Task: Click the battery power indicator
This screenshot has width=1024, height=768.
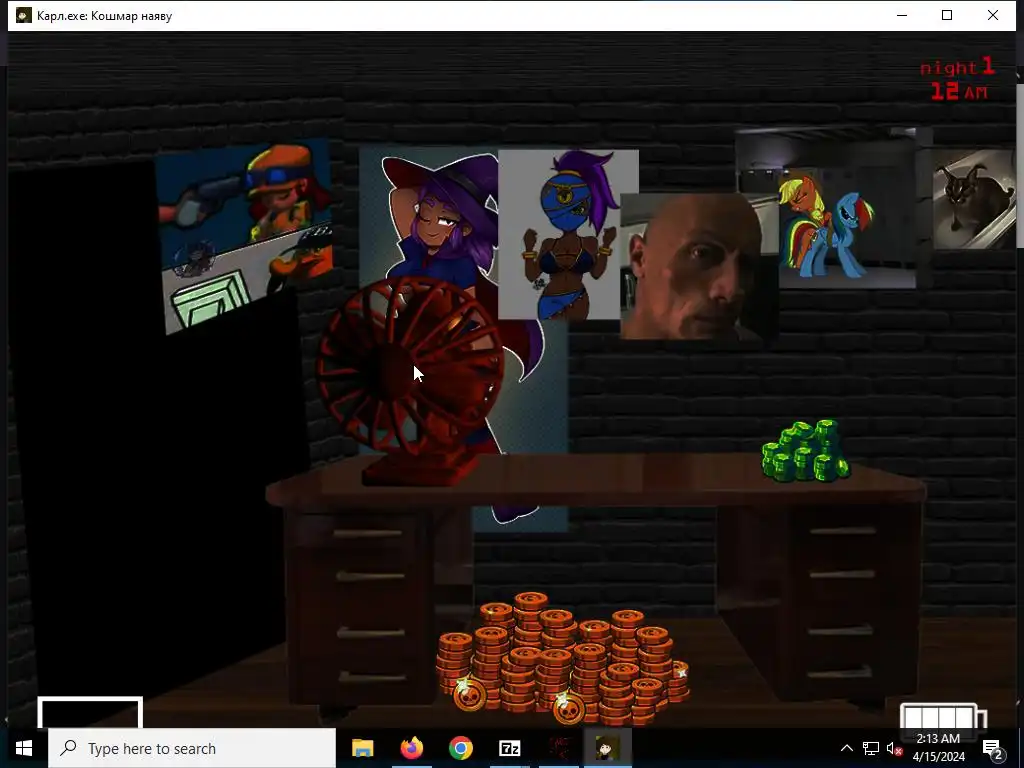Action: (942, 716)
